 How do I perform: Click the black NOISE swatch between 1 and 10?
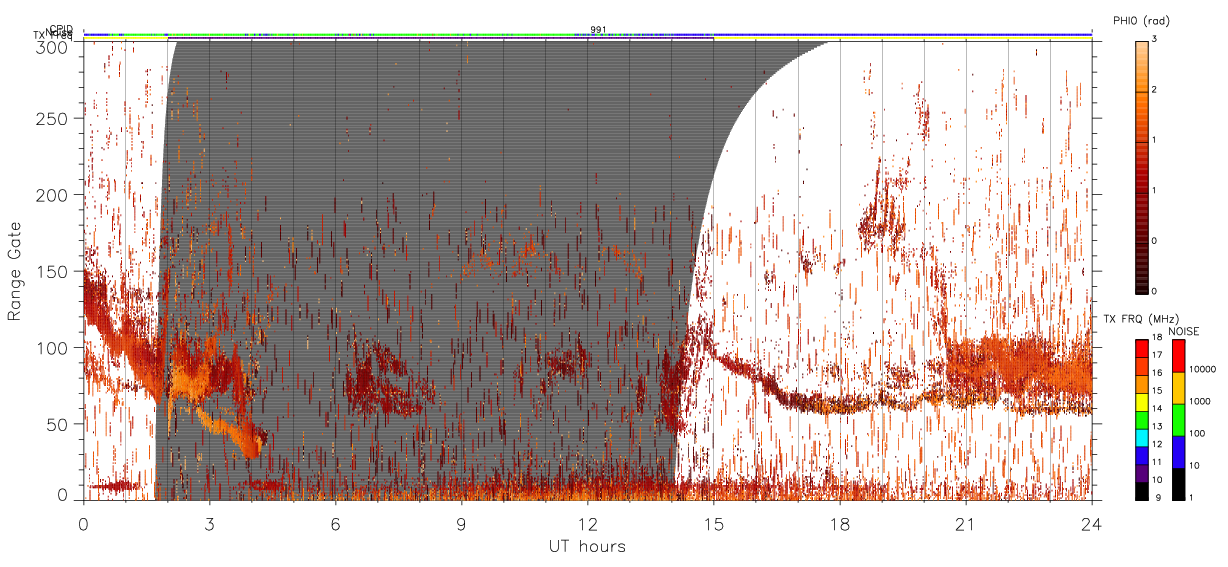coord(1177,482)
